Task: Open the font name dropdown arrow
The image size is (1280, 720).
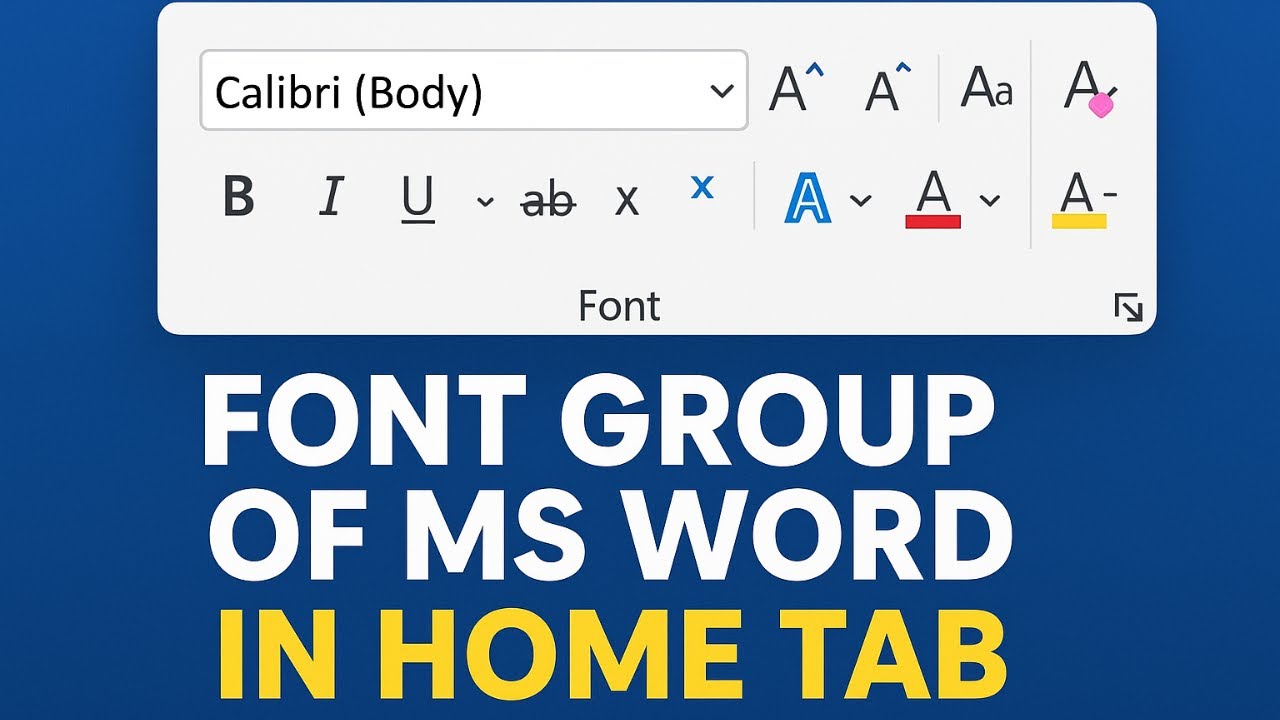Action: click(x=721, y=91)
